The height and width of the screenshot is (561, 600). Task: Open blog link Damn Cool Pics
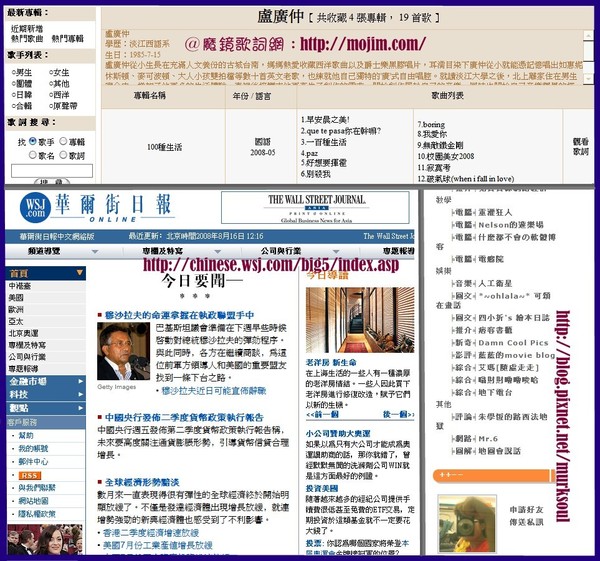coord(513,343)
